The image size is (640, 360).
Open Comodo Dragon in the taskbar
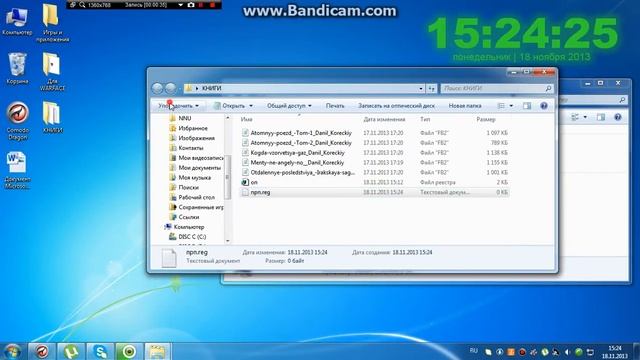pyautogui.click(x=42, y=351)
